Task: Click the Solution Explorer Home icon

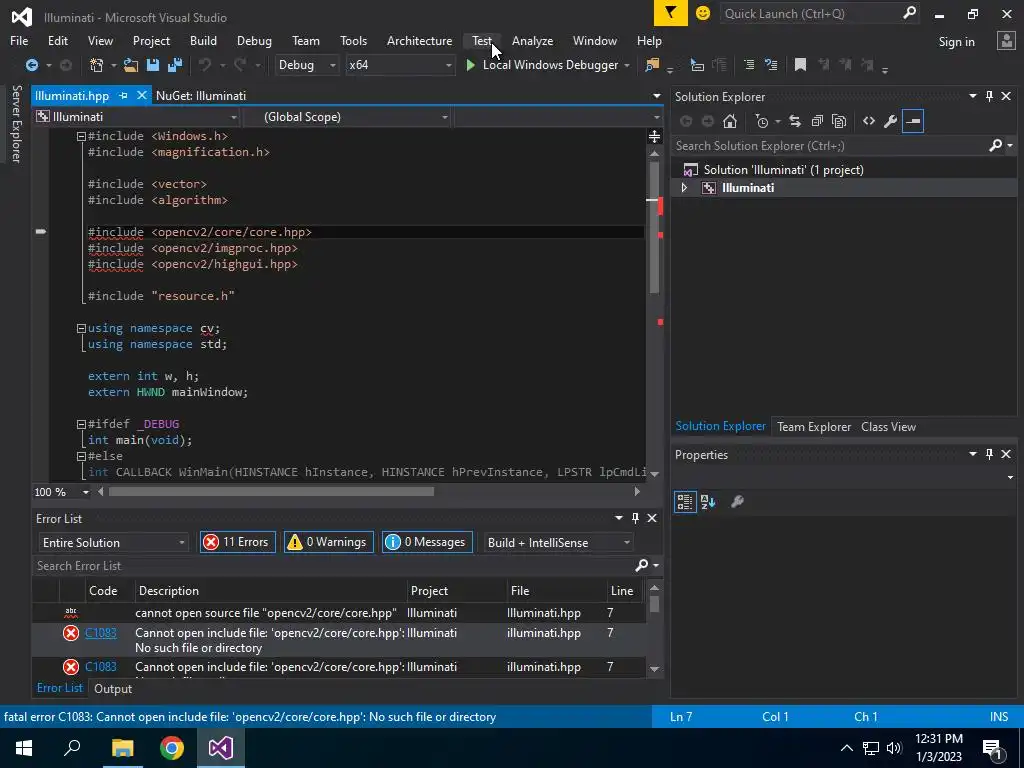Action: click(x=730, y=121)
